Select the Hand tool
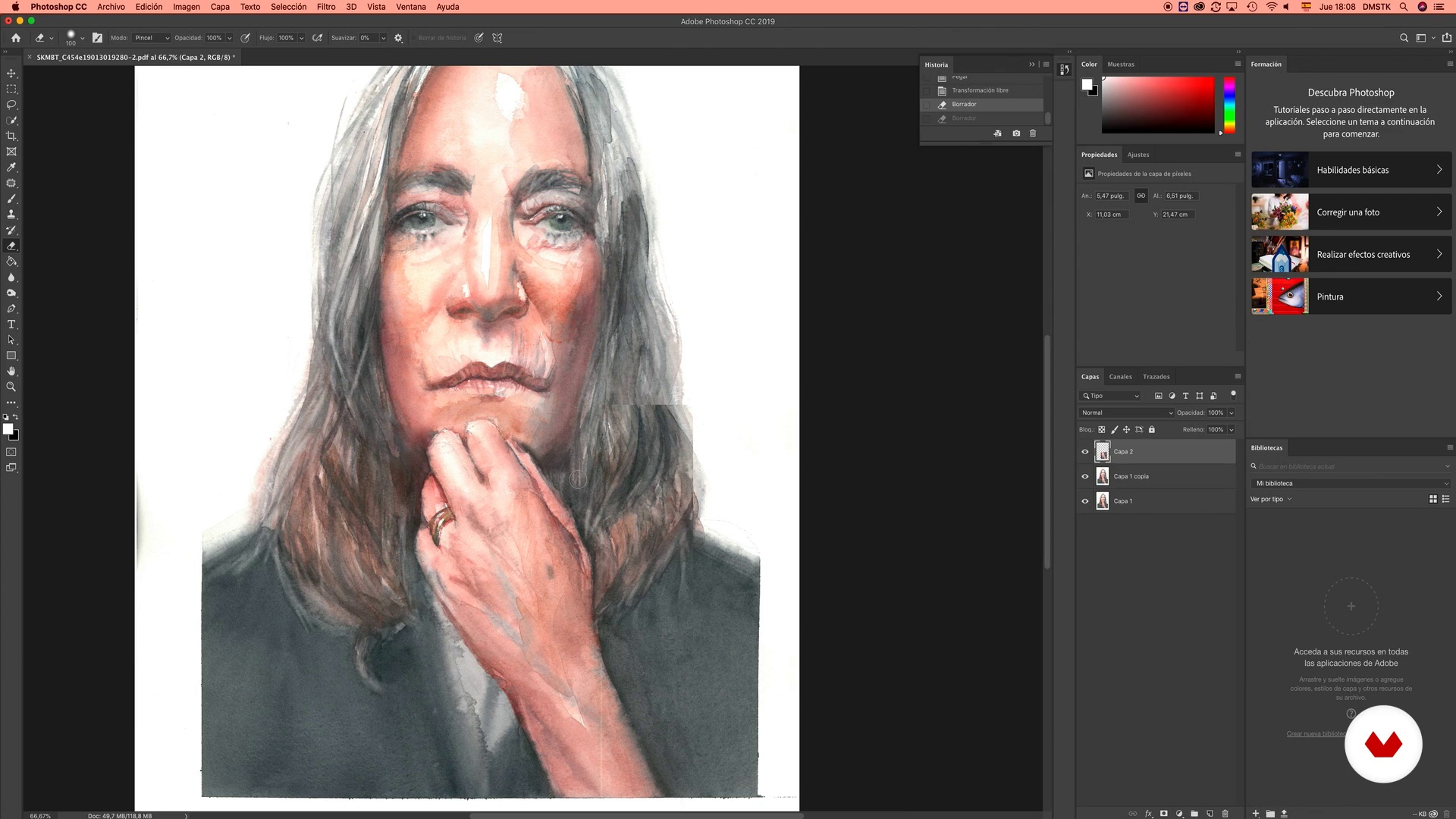The width and height of the screenshot is (1456, 819). point(11,372)
